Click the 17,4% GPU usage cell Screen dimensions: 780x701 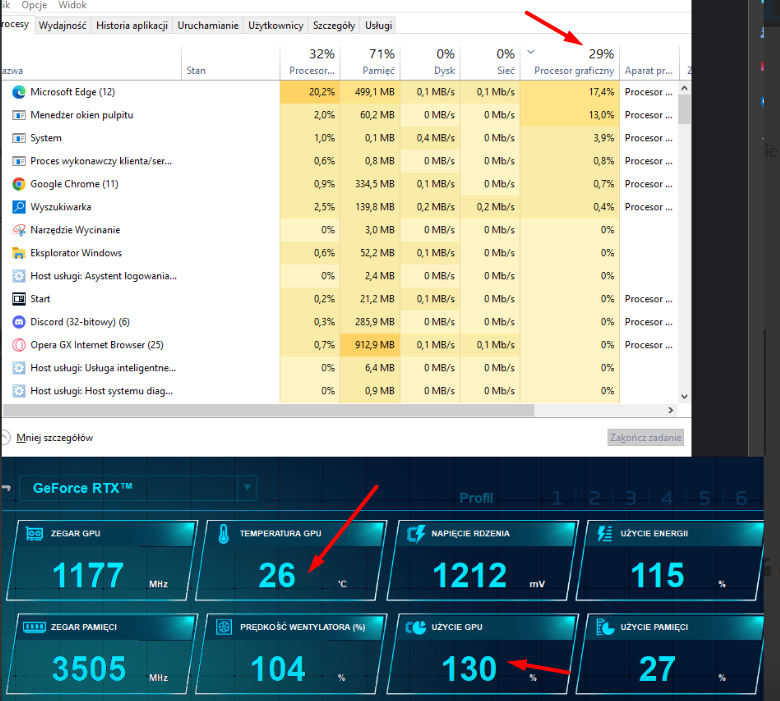(570, 92)
